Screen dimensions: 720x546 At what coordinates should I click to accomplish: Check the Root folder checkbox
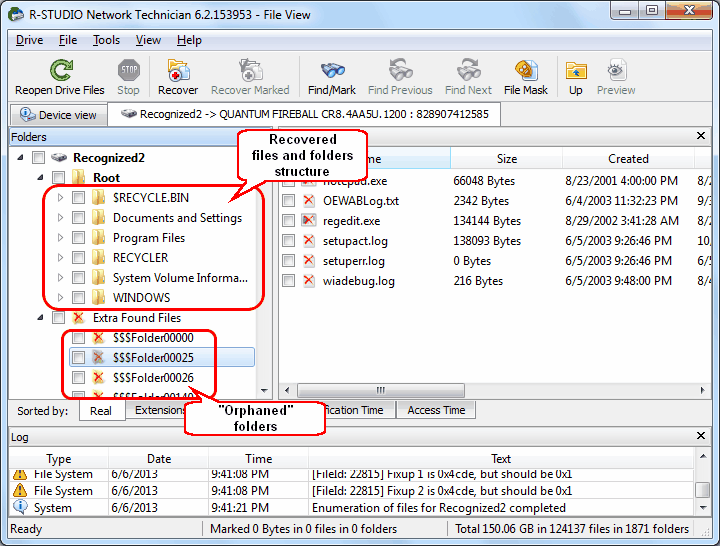tap(59, 177)
